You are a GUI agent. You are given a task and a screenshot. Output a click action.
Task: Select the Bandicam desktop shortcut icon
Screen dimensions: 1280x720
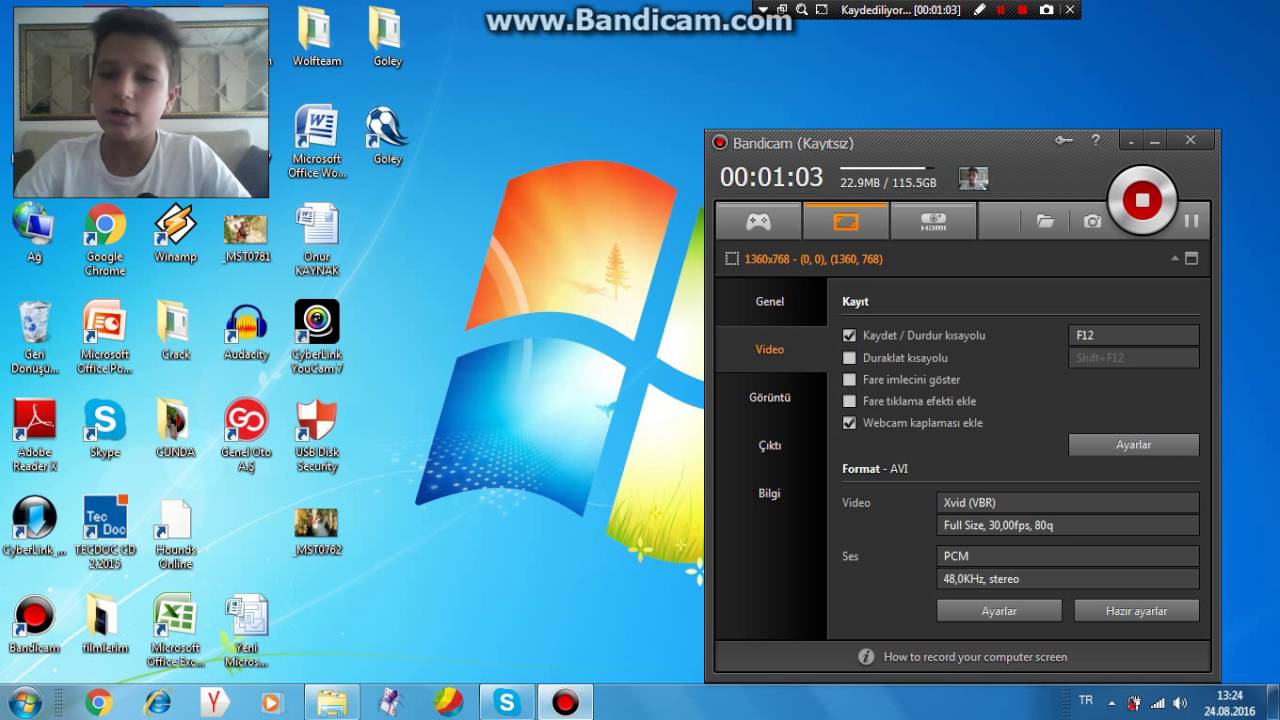[34, 625]
